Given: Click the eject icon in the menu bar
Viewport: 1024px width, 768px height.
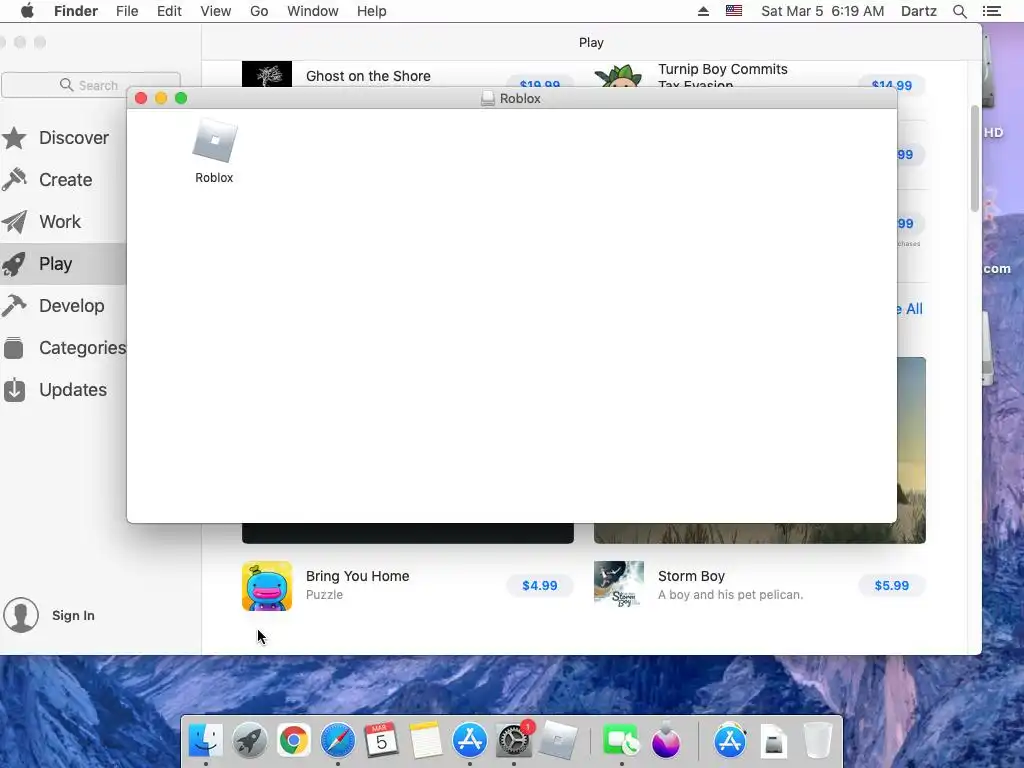Looking at the screenshot, I should [x=703, y=11].
